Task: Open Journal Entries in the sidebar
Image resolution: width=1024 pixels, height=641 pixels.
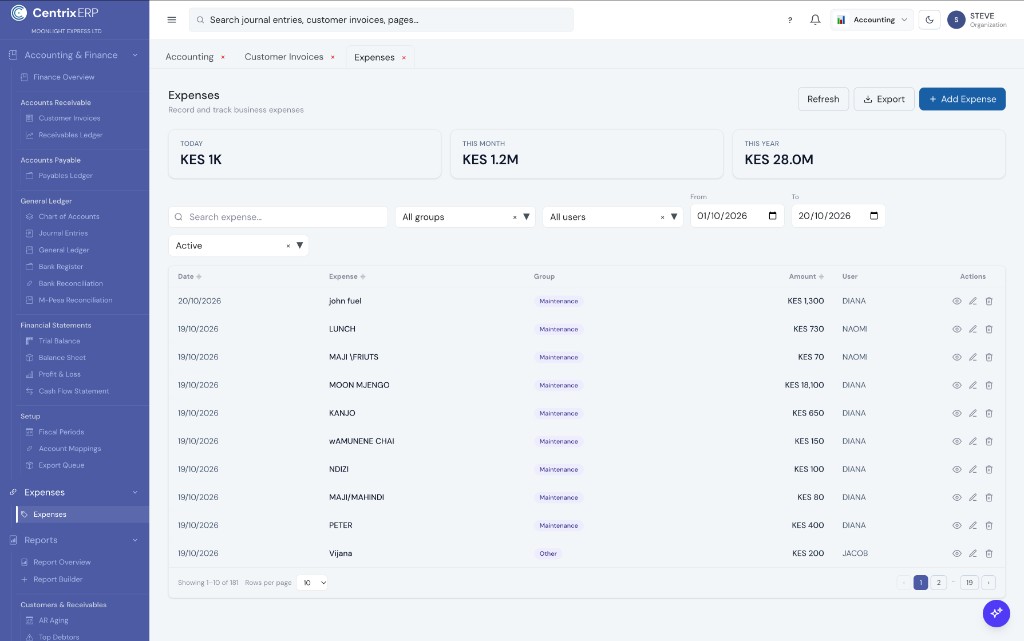Action: pos(63,233)
